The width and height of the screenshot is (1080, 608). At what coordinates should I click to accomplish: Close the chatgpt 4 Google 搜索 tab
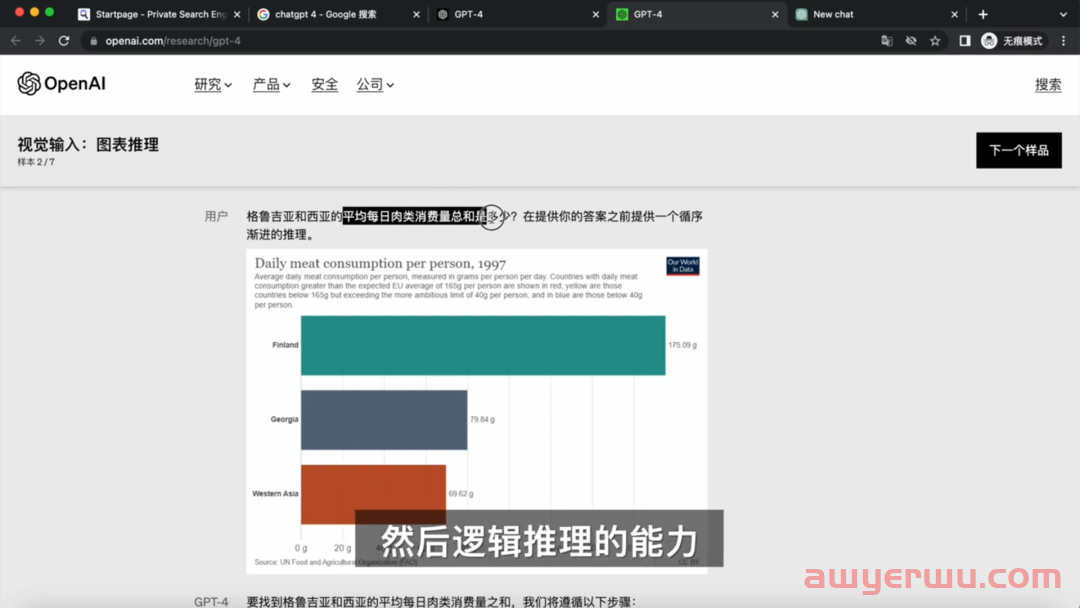tap(416, 14)
